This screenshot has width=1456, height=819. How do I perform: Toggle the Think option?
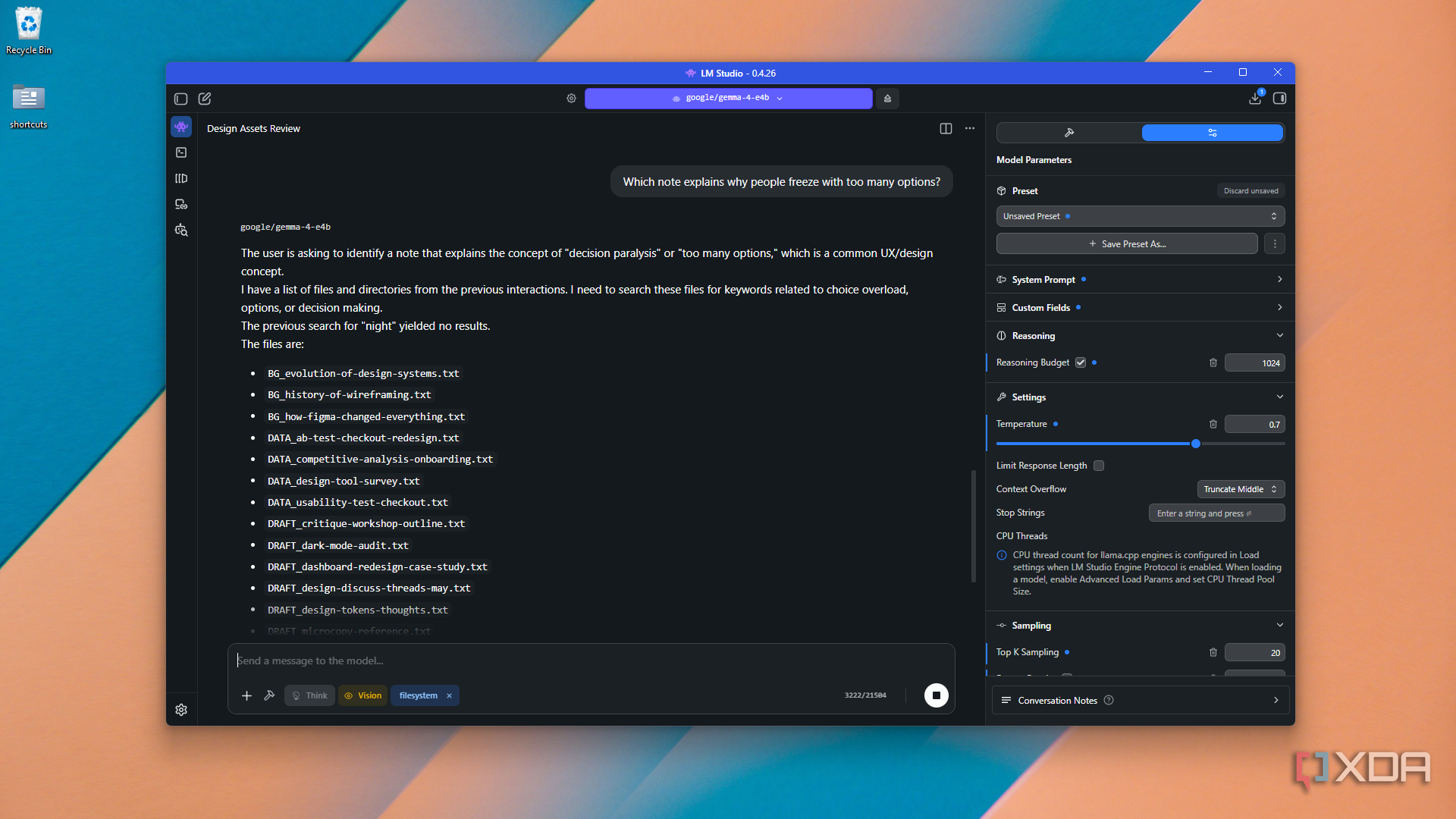(309, 695)
